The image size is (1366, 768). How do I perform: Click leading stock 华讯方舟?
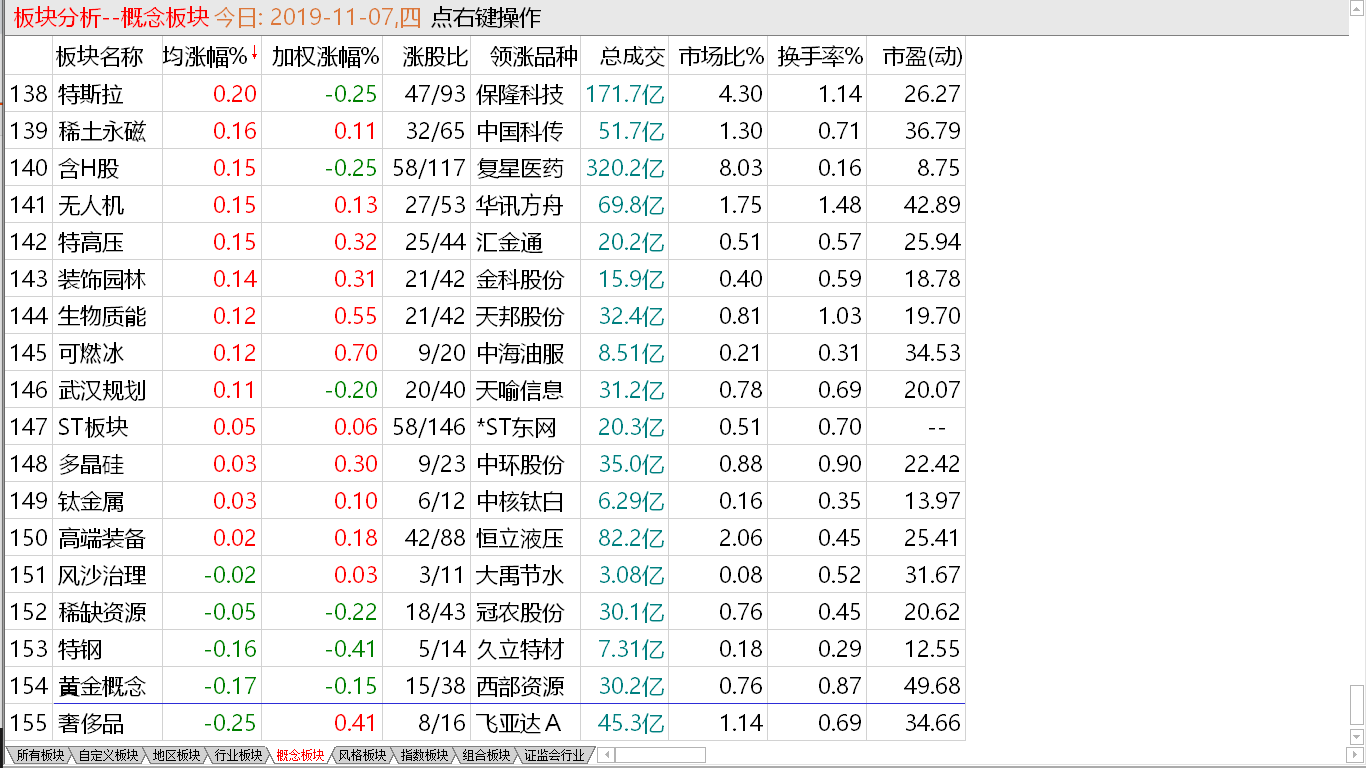point(520,205)
